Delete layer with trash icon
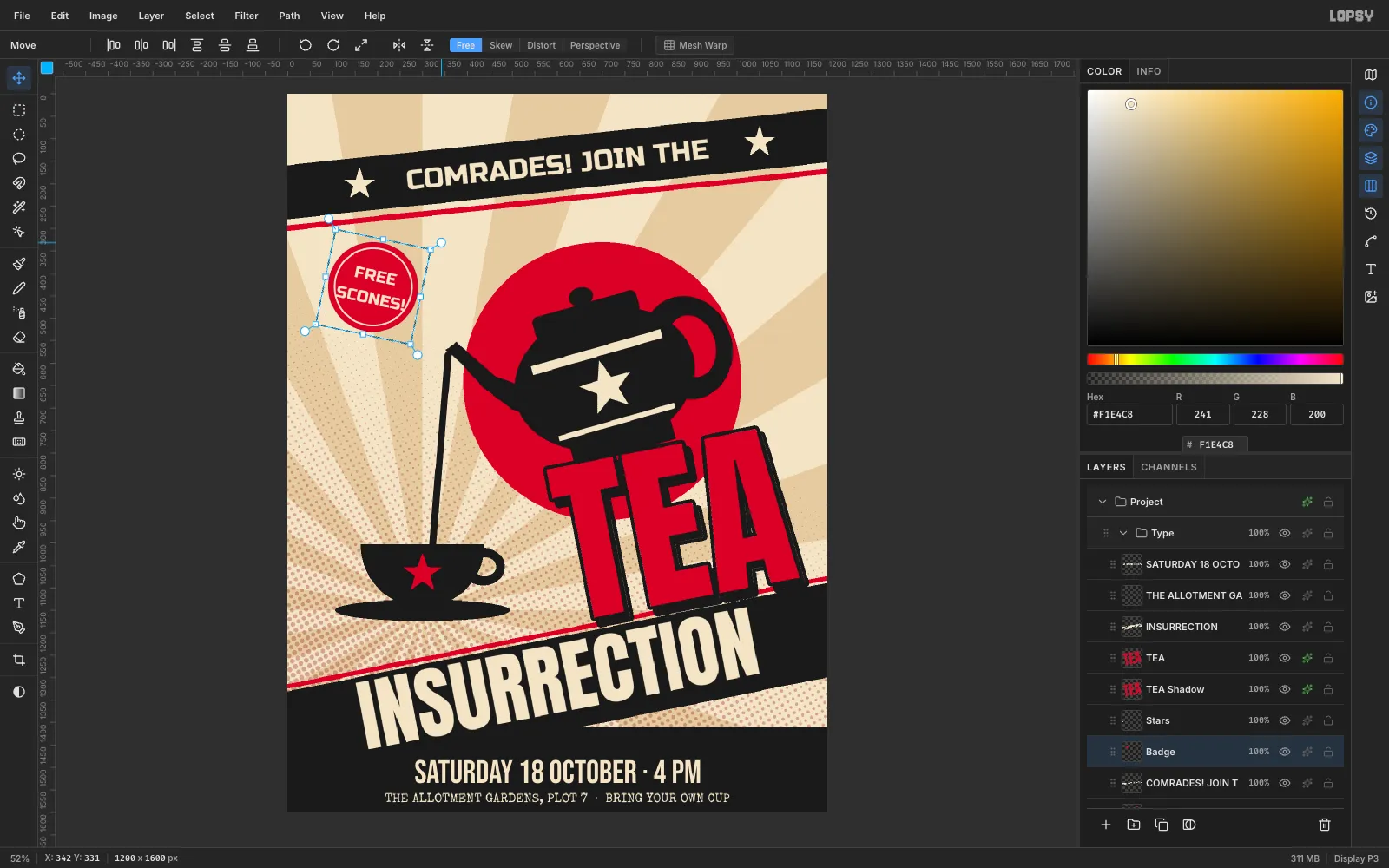Viewport: 1389px width, 868px height. pyautogui.click(x=1325, y=825)
